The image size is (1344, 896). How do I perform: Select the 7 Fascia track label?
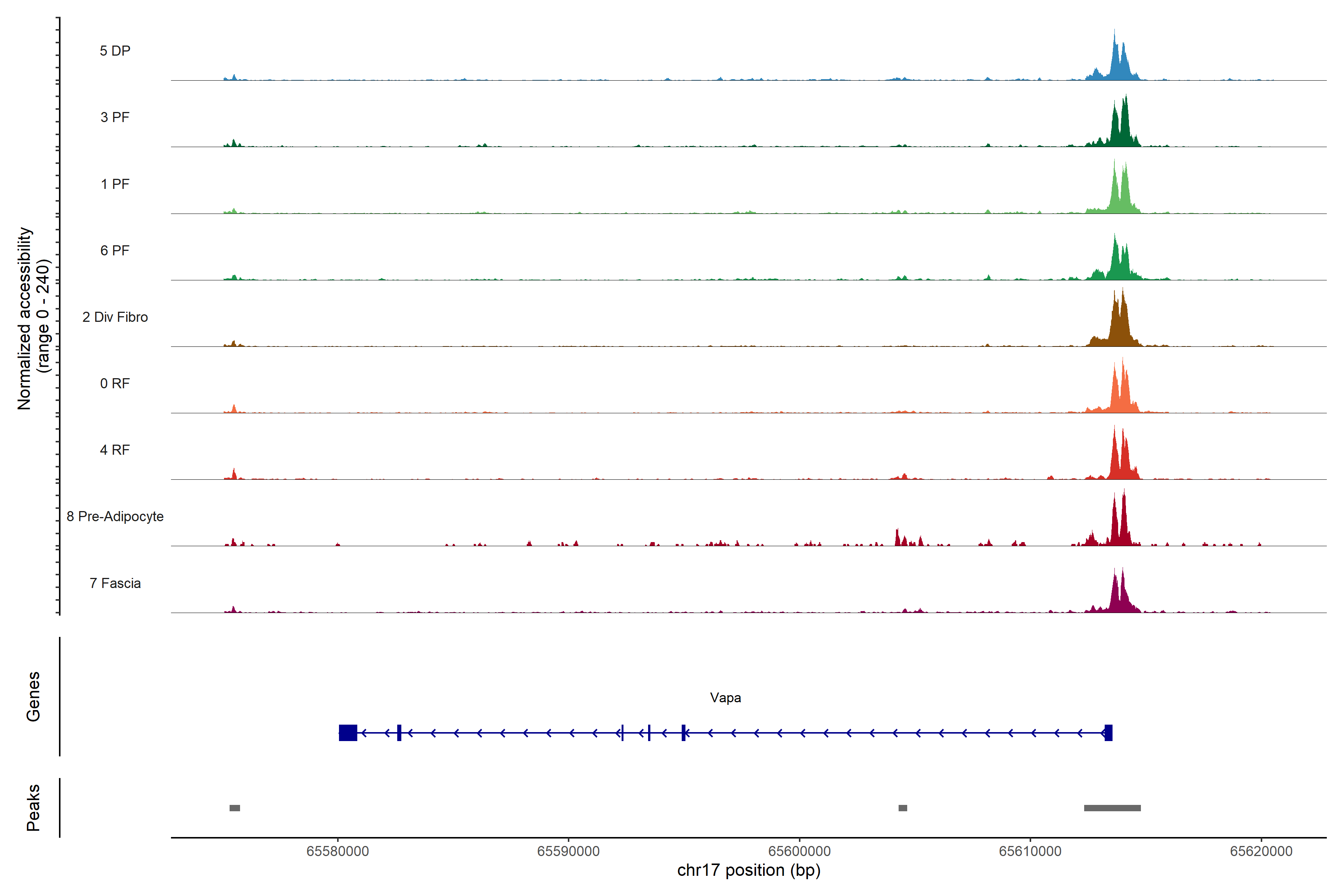pos(115,583)
